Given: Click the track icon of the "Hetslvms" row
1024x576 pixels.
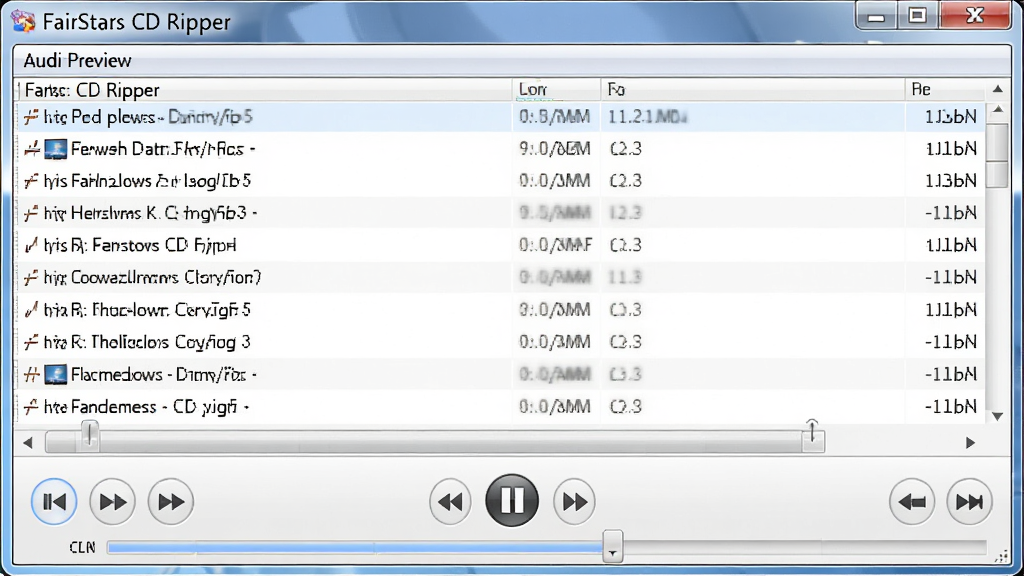Looking at the screenshot, I should pyautogui.click(x=31, y=213).
